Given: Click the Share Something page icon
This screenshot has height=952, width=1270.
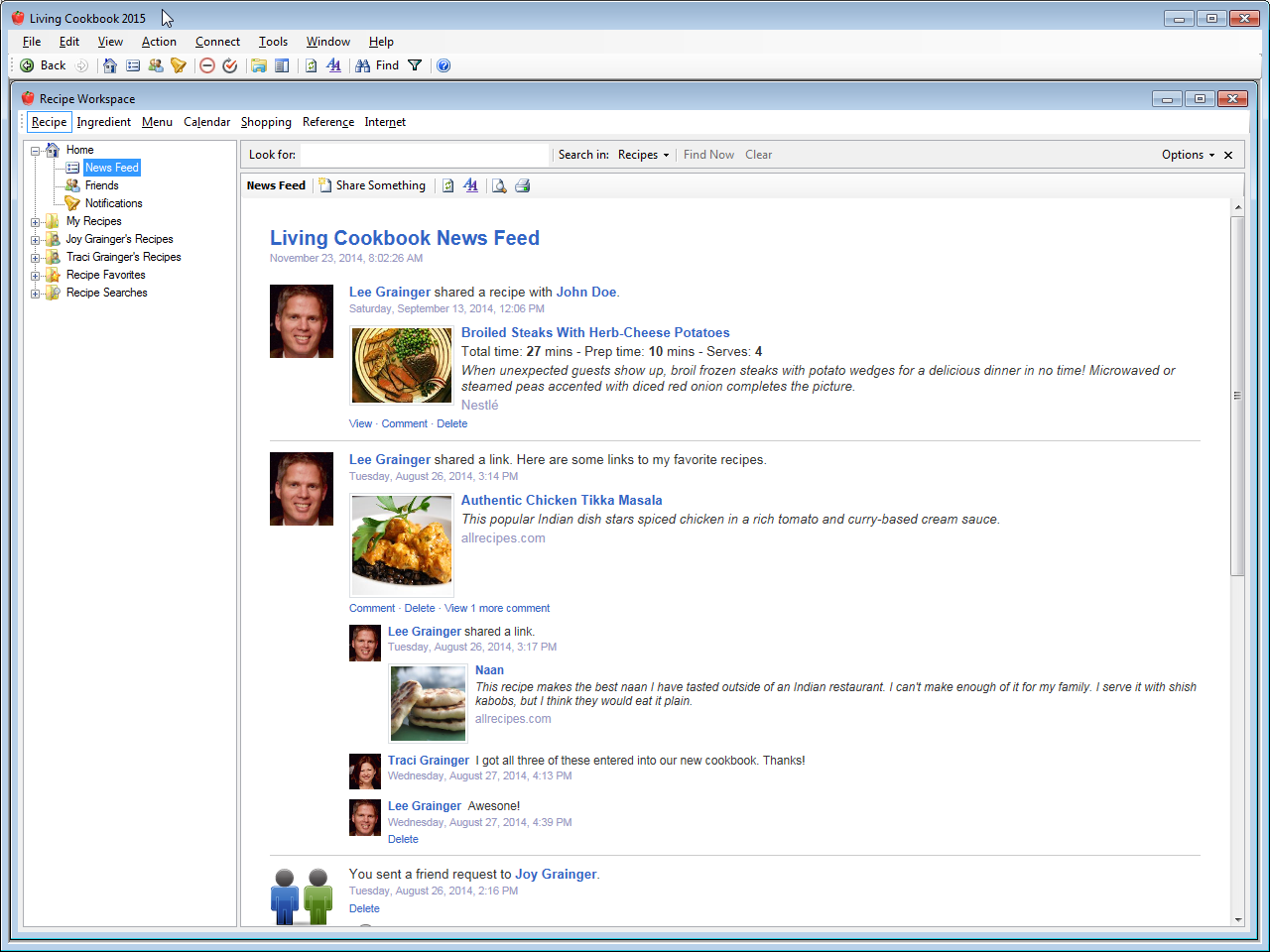Looking at the screenshot, I should click(x=325, y=185).
